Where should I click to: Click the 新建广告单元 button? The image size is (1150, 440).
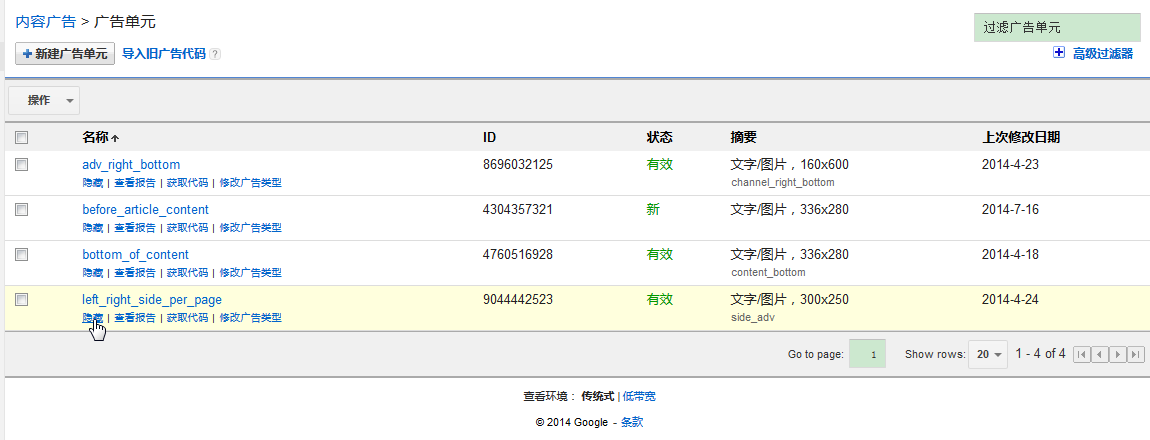[x=65, y=54]
